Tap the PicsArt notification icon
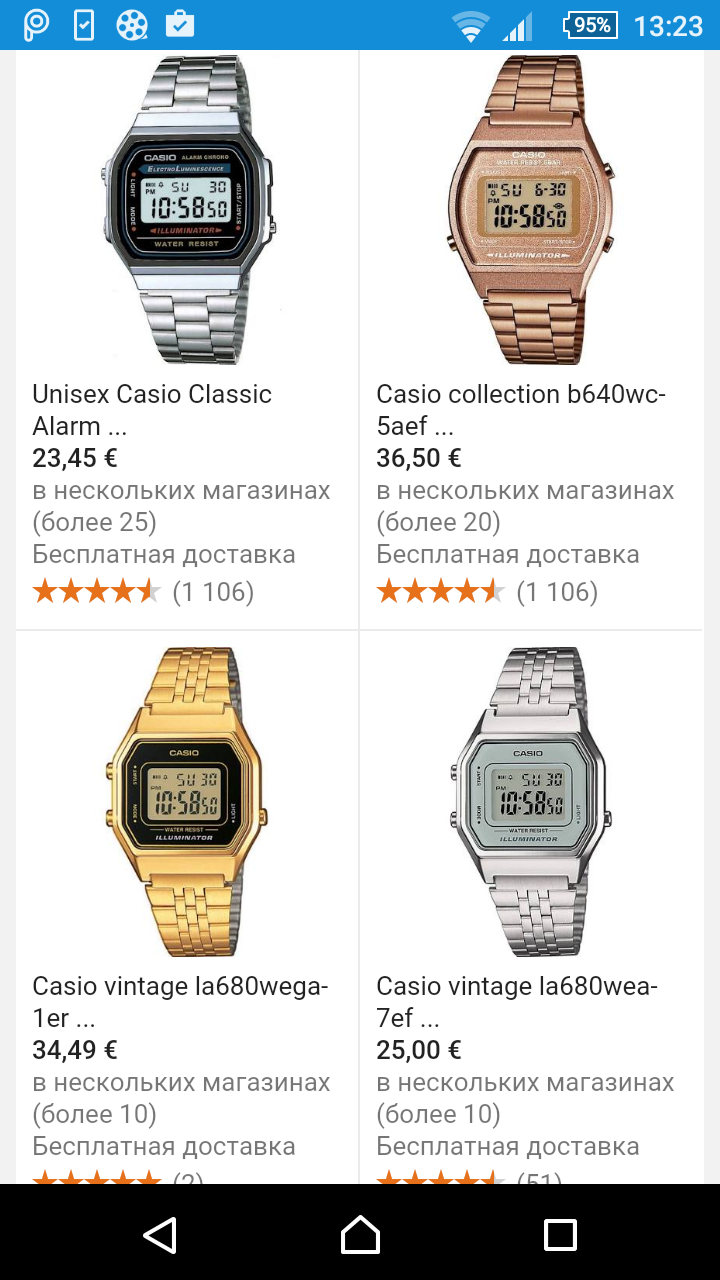 pos(36,25)
